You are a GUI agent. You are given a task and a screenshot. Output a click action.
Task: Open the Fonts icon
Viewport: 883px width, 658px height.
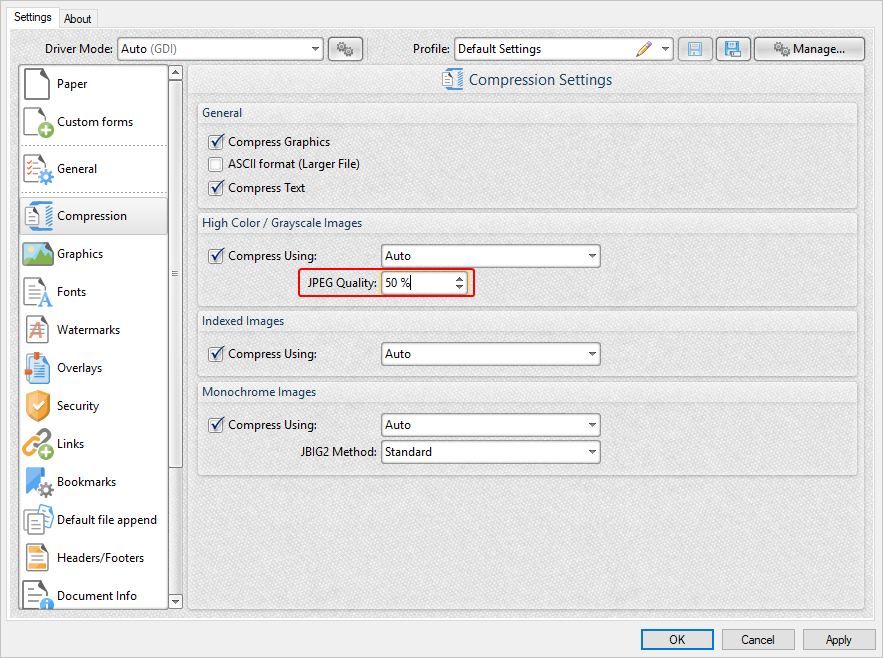38,292
